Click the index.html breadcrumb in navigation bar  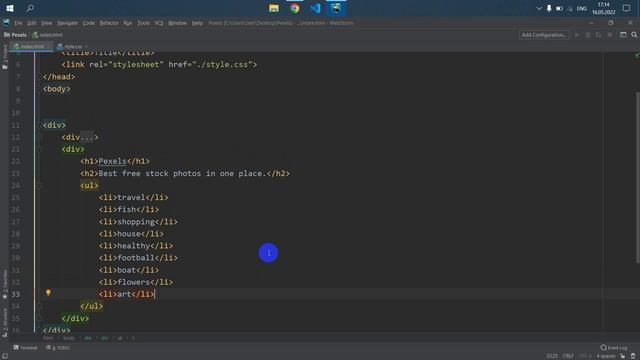[48, 35]
